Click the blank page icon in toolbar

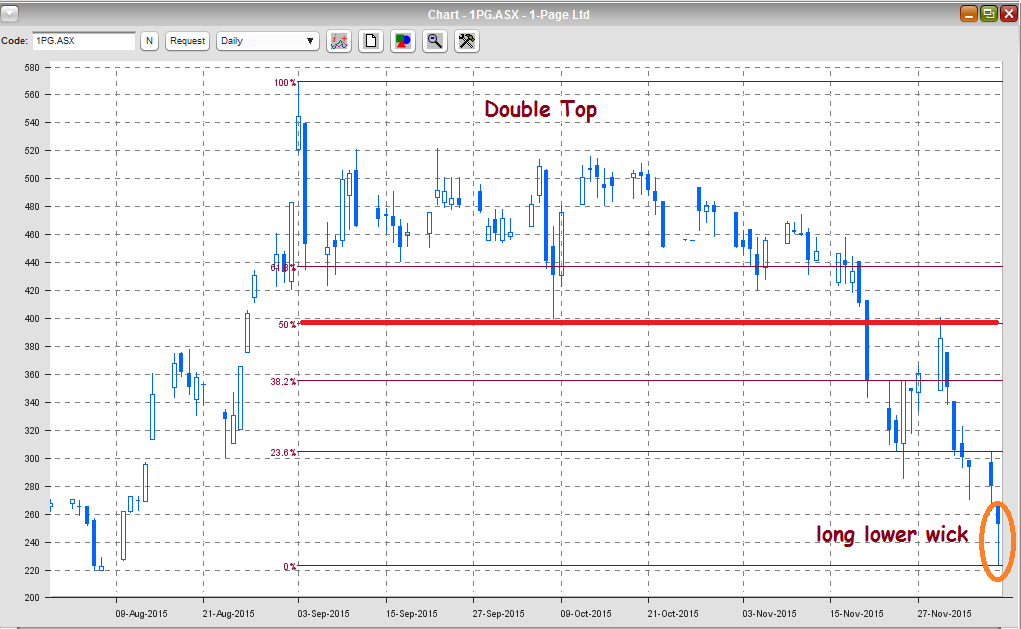(x=371, y=41)
